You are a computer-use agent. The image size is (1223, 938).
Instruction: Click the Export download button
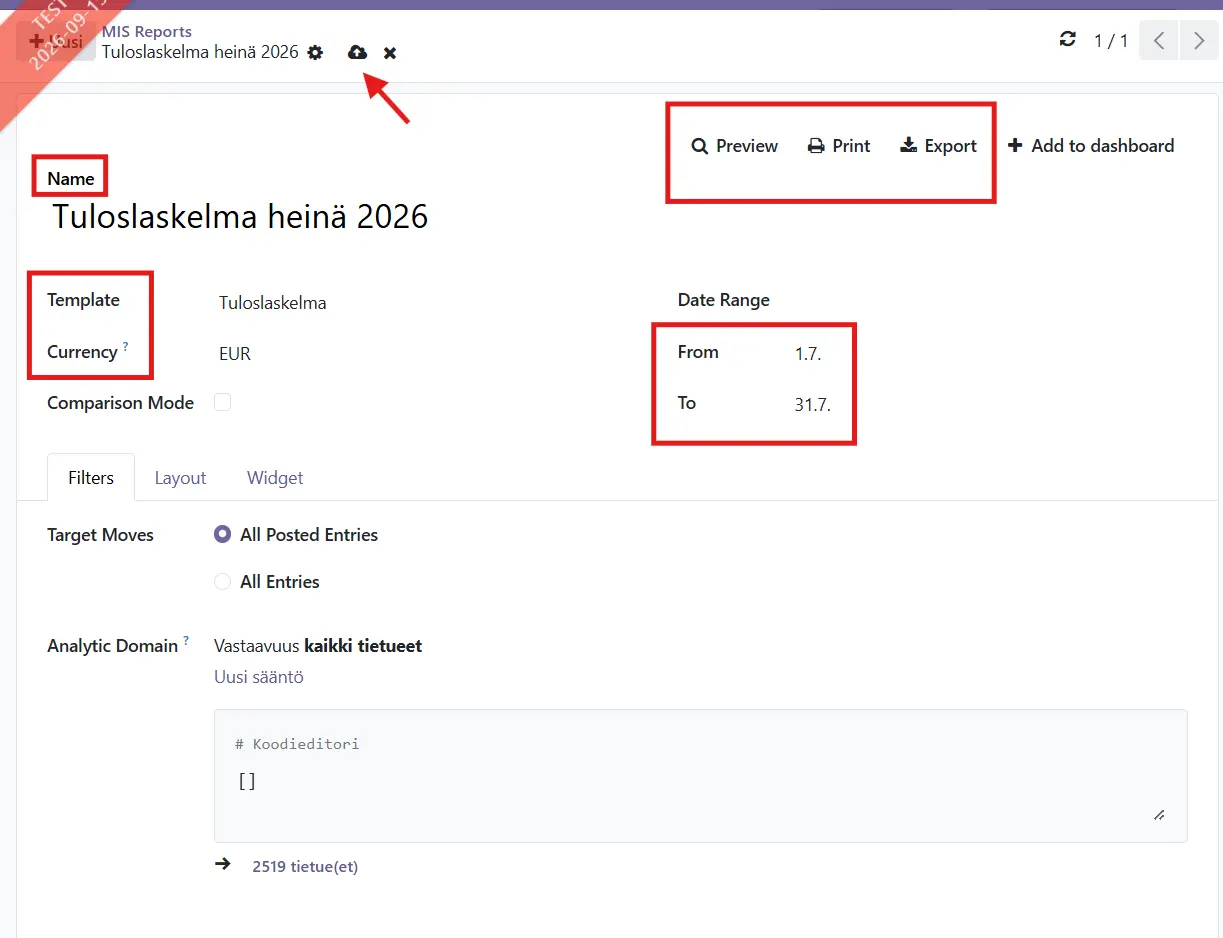pyautogui.click(x=938, y=146)
